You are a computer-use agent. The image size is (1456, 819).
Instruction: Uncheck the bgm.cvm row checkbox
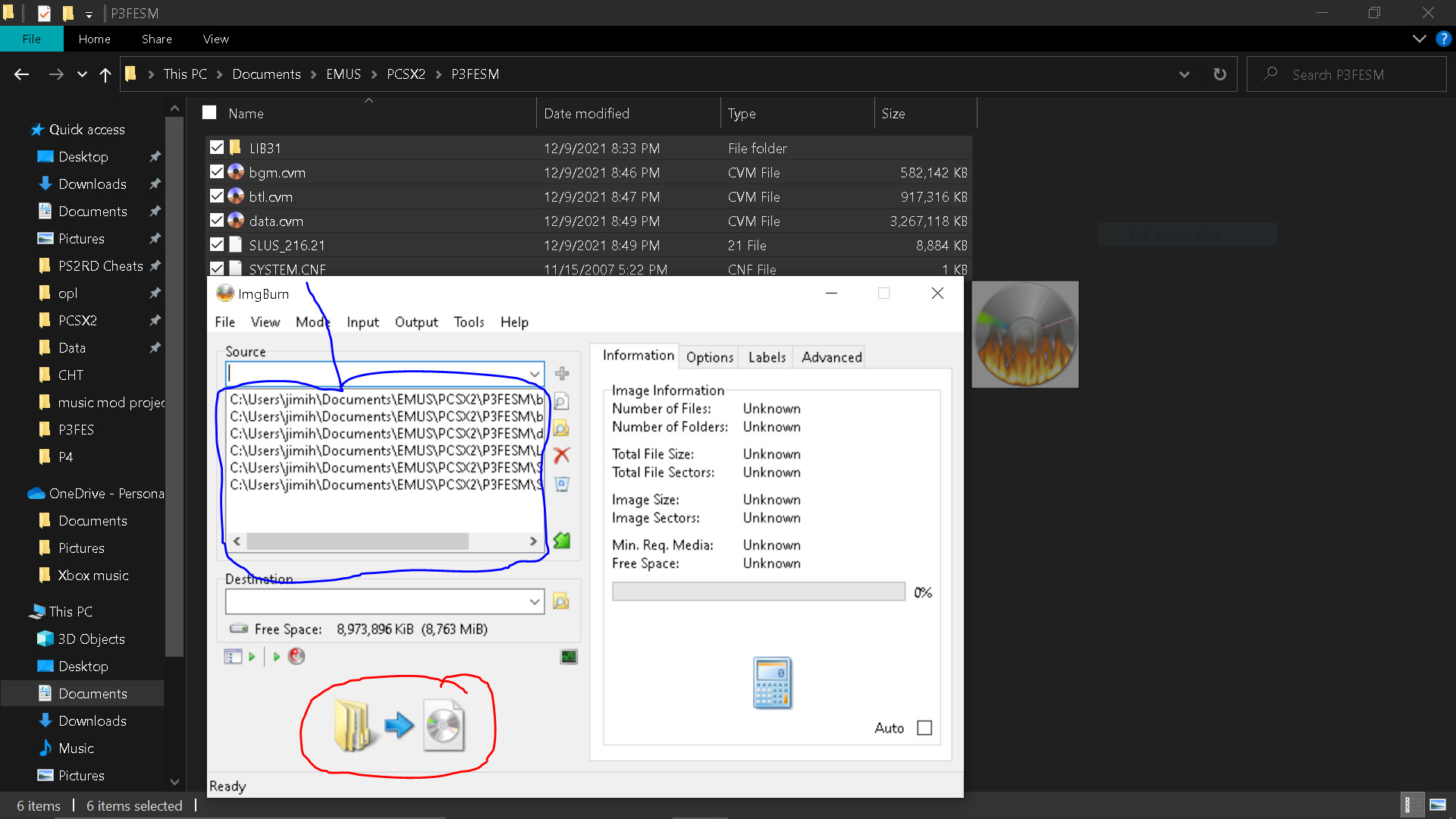click(217, 172)
